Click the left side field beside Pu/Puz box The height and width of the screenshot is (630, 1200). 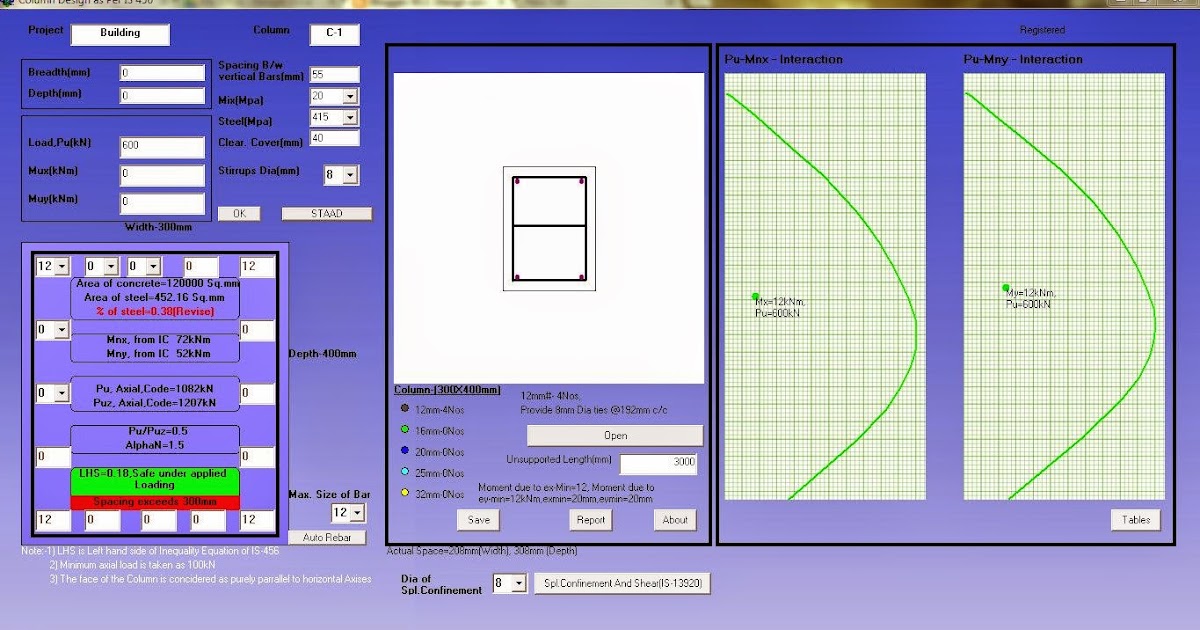pyautogui.click(x=52, y=457)
